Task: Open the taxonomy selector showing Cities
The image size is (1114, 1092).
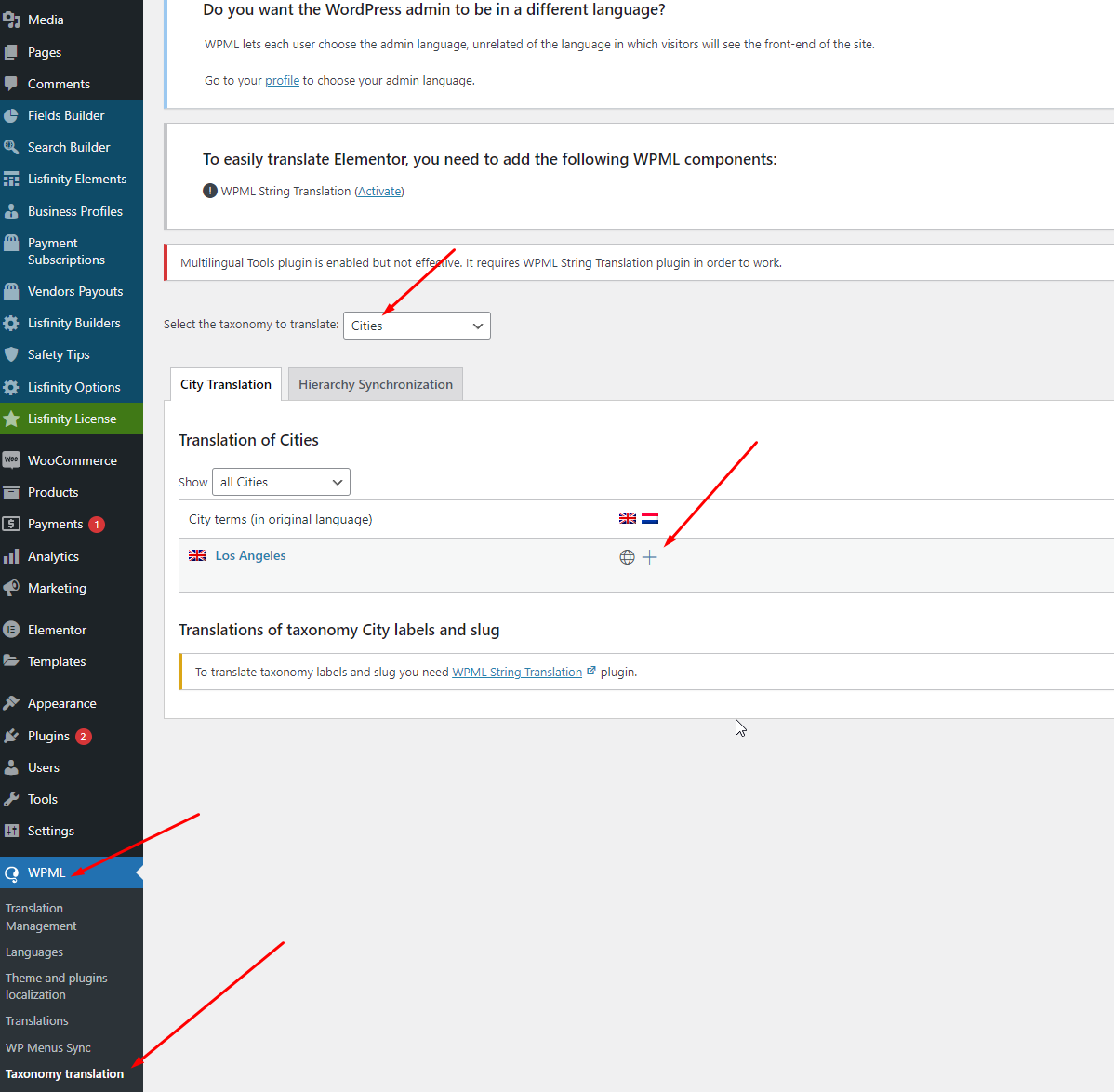Action: pyautogui.click(x=417, y=326)
